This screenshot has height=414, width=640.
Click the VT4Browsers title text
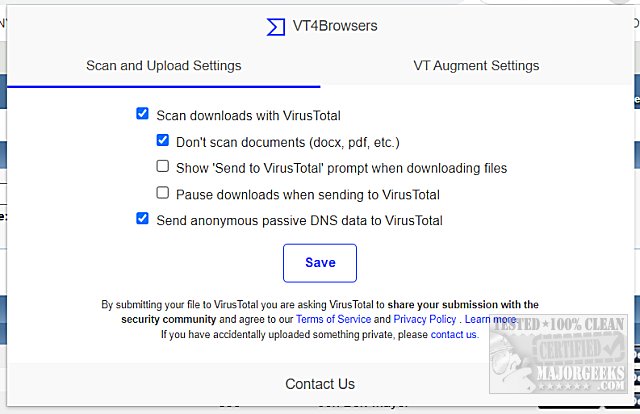(336, 26)
